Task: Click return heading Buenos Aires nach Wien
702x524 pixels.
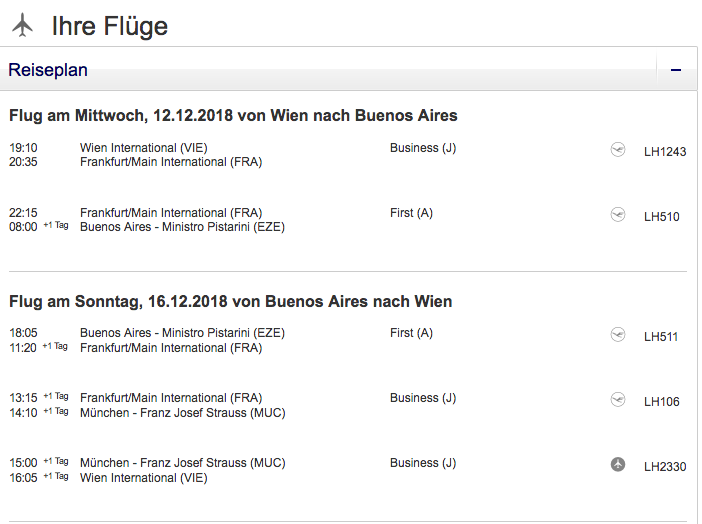Action: pyautogui.click(x=230, y=301)
